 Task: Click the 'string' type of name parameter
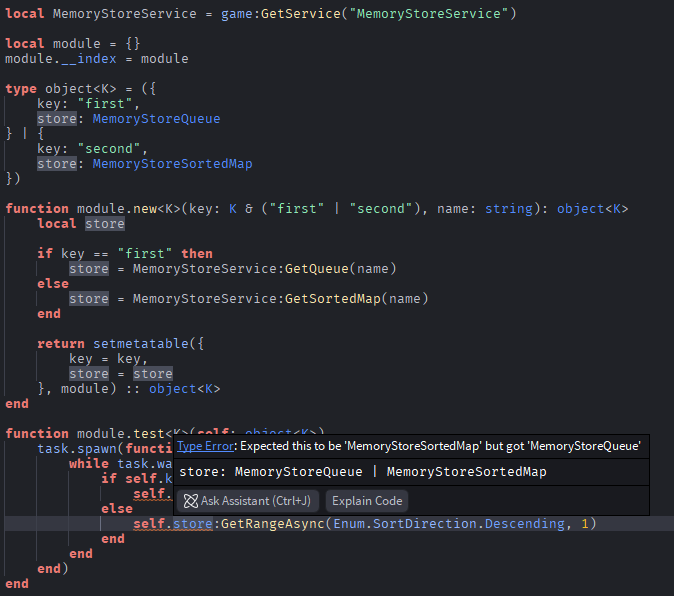(x=509, y=209)
